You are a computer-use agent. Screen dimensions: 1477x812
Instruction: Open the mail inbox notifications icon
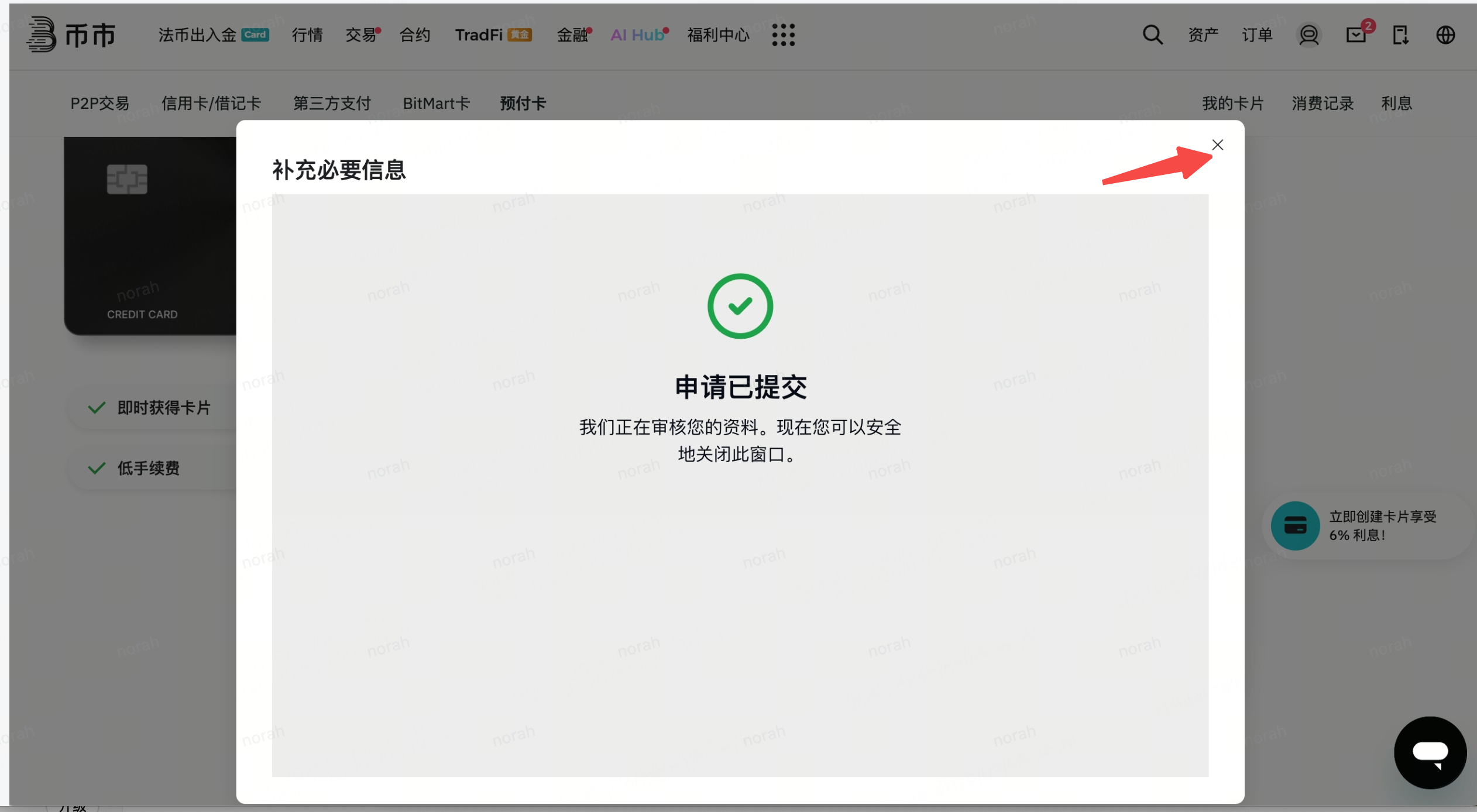tap(1356, 35)
